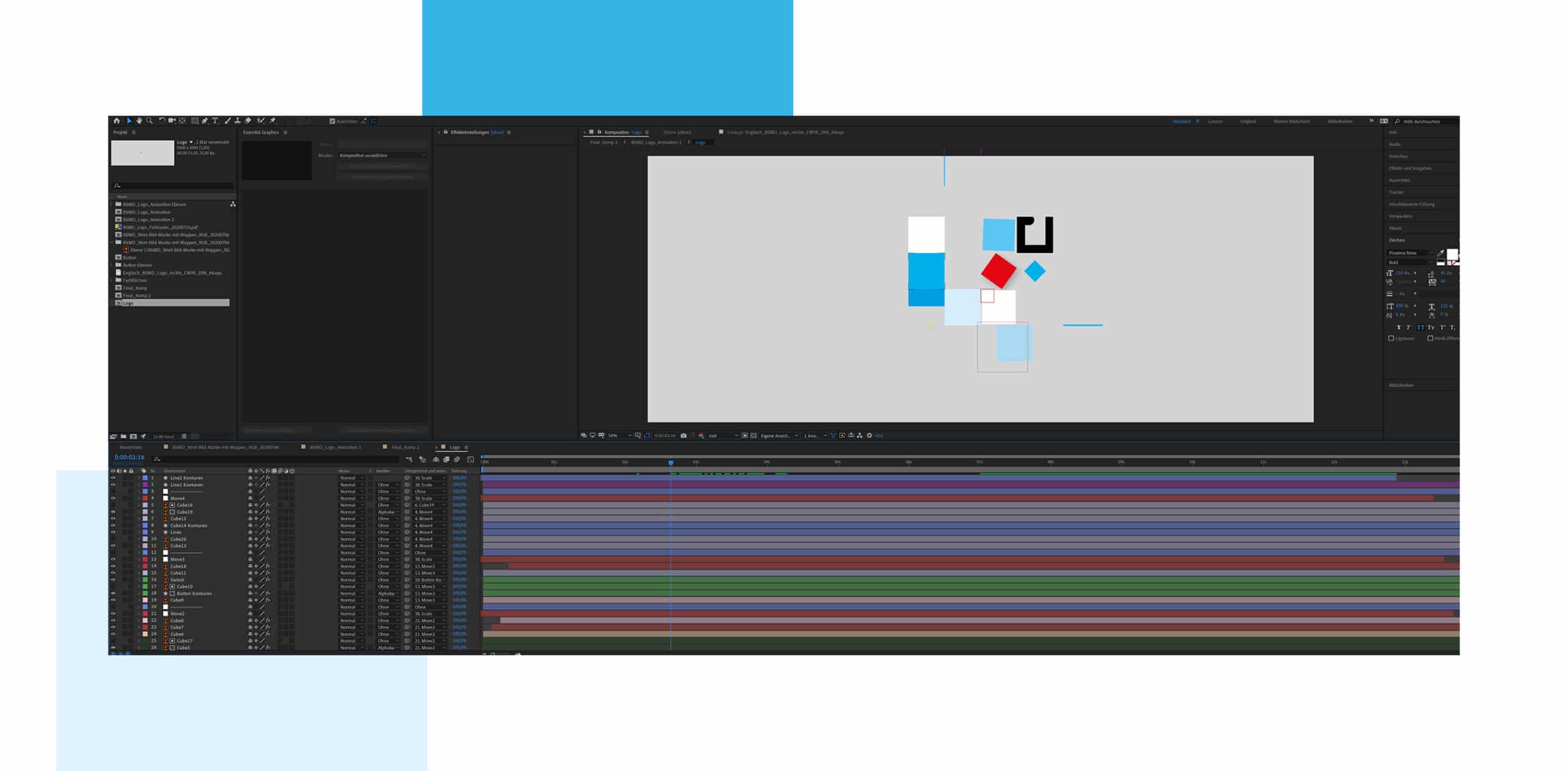Open the Komposition auswählen dropdown

382,156
